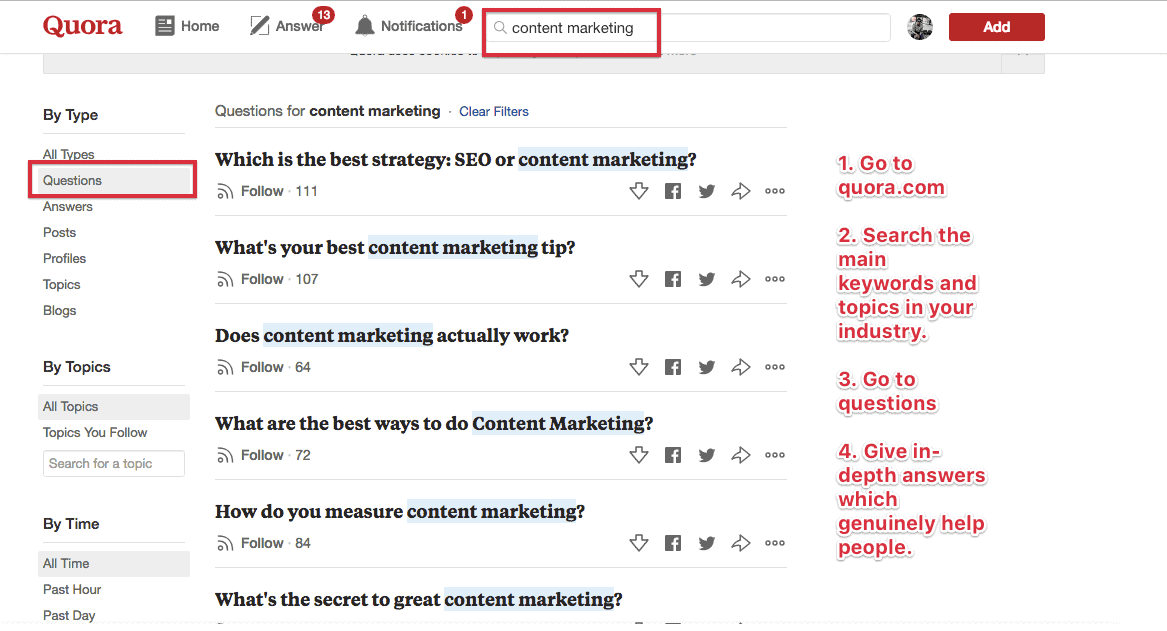Screen dimensions: 1167x631
Task: Click the red Add button
Action: [997, 27]
